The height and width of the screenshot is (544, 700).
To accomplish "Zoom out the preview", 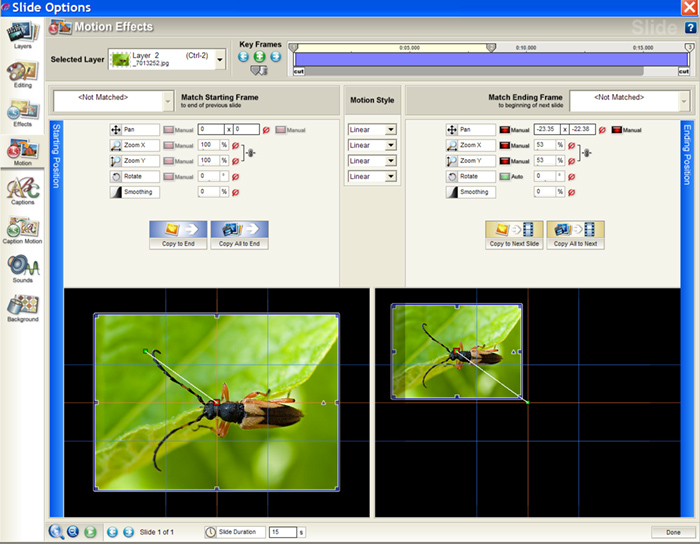I will pos(73,532).
